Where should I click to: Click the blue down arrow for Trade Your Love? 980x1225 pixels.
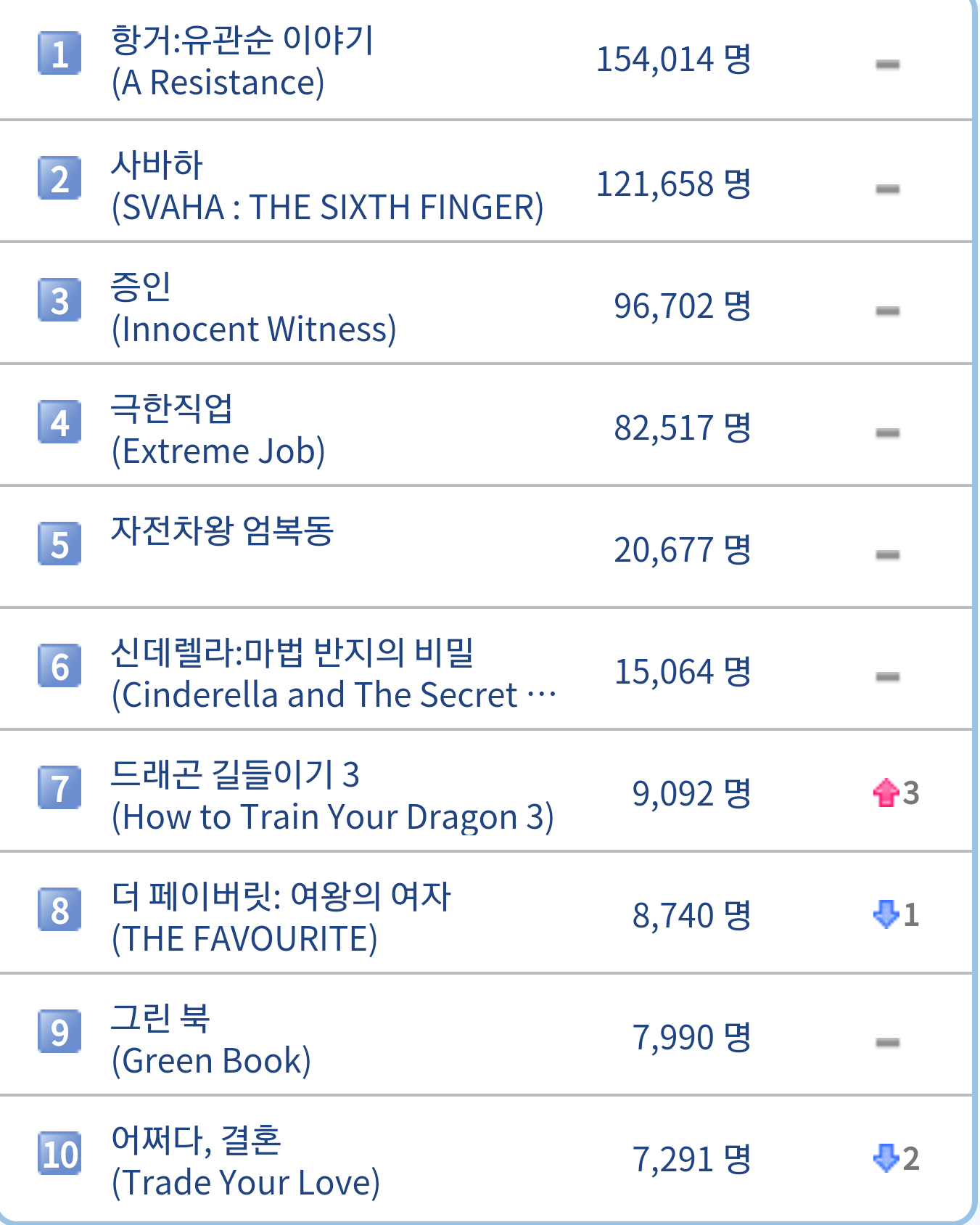click(x=886, y=1158)
